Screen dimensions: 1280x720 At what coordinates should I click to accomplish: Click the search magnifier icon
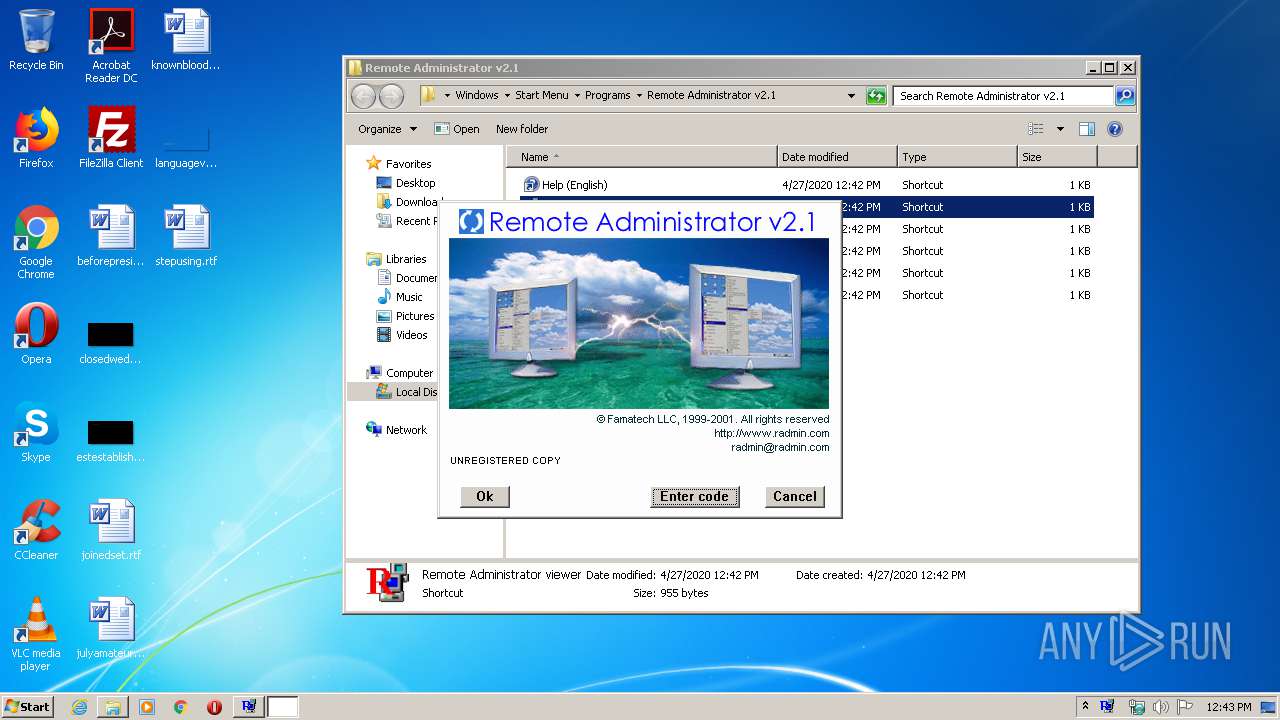coord(1125,96)
